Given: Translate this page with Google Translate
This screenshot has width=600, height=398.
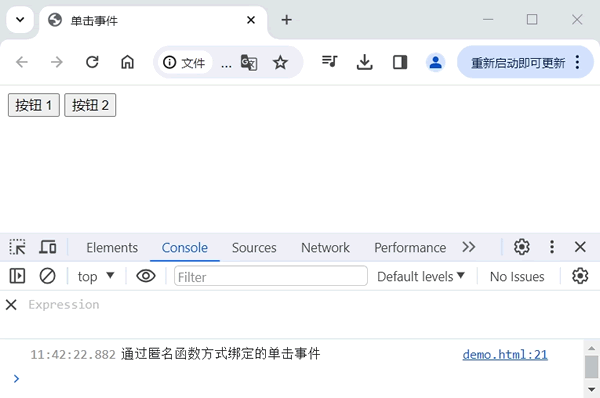Looking at the screenshot, I should [249, 62].
